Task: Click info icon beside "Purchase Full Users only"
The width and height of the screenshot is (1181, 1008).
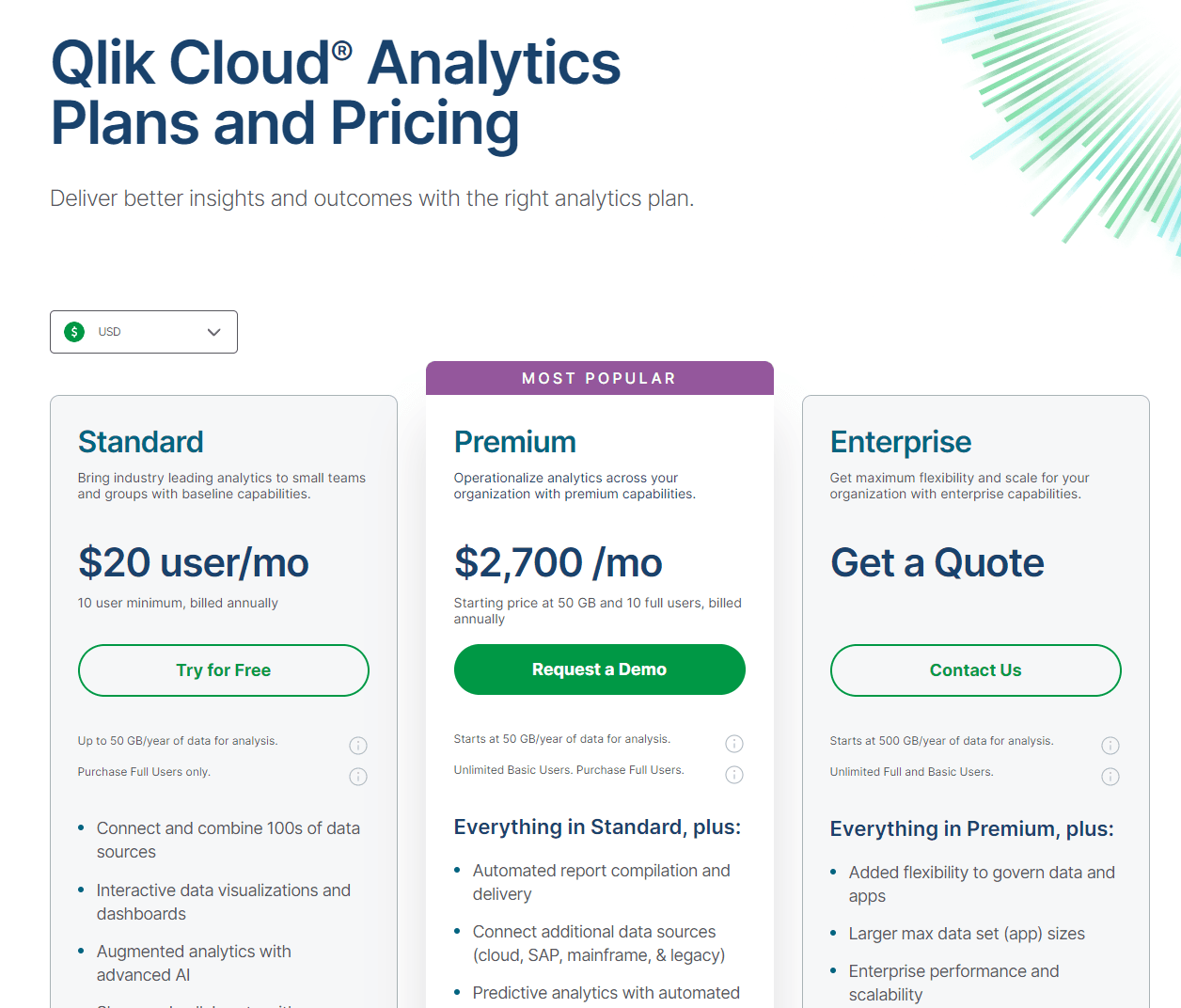Action: pyautogui.click(x=358, y=776)
